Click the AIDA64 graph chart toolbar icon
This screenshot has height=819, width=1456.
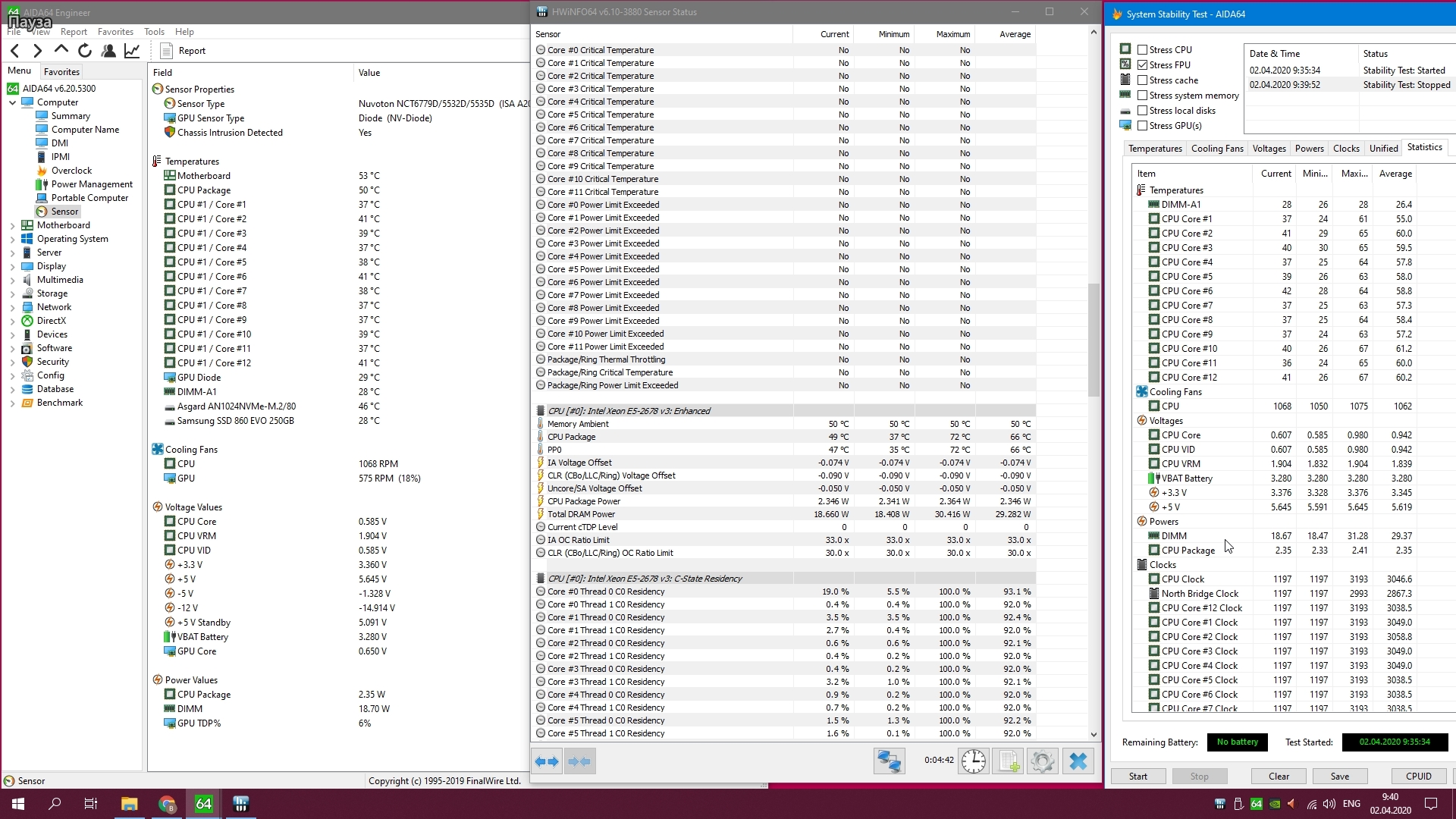pos(132,50)
